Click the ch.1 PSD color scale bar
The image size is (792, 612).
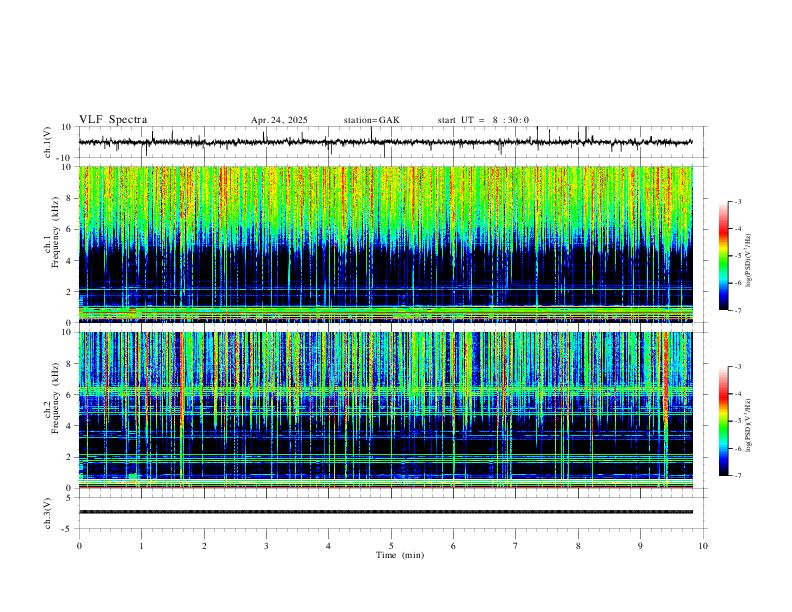pyautogui.click(x=723, y=256)
